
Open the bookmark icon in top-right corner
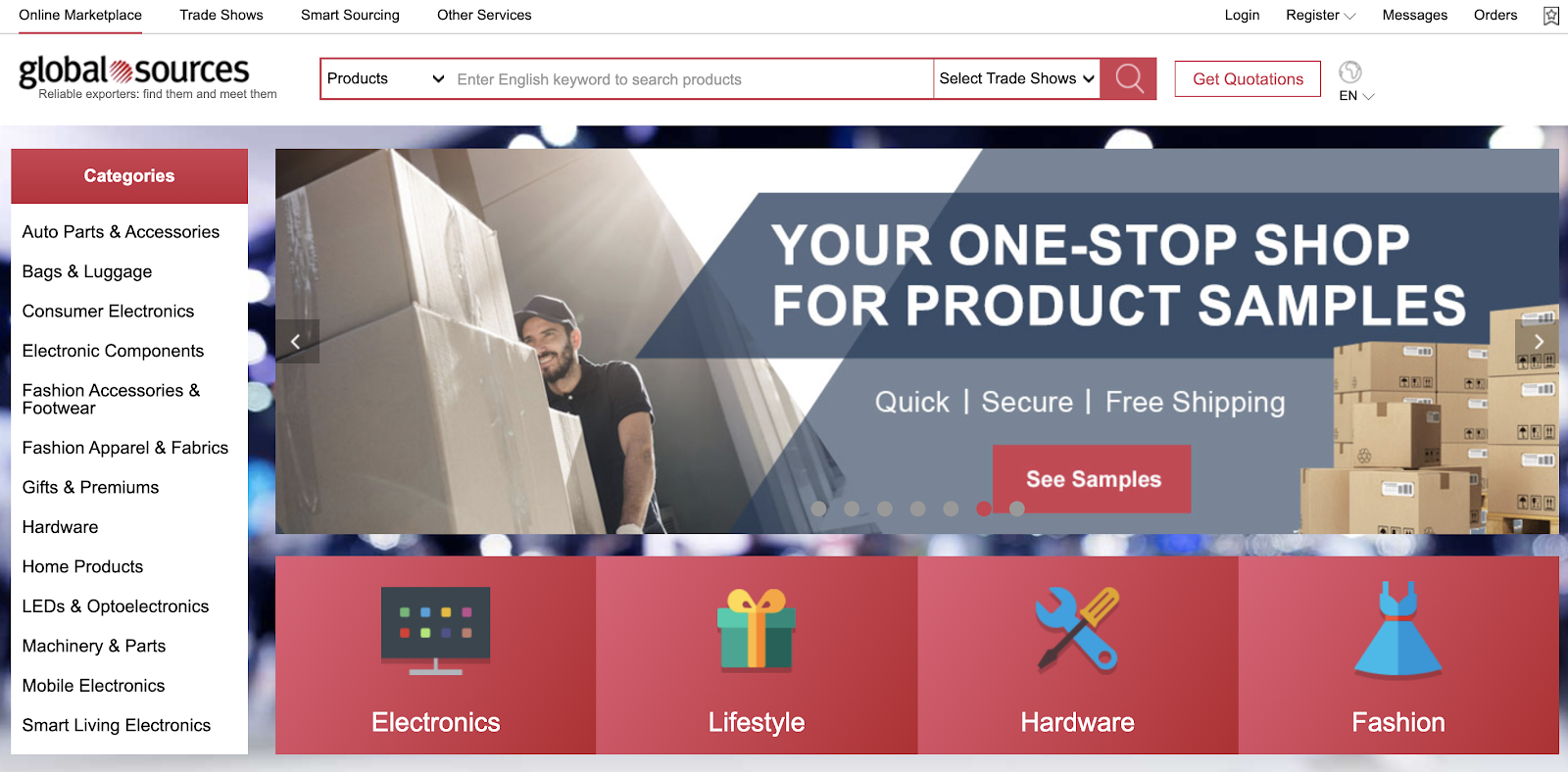point(1551,16)
